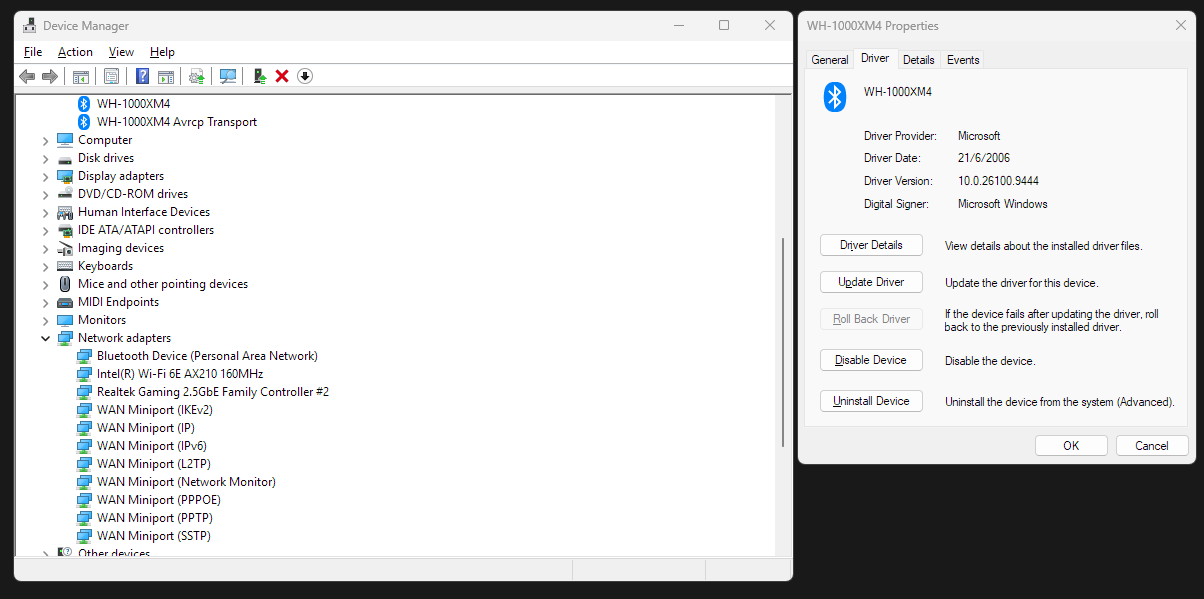Click the Driver Details button
This screenshot has width=1204, height=599.
(871, 245)
